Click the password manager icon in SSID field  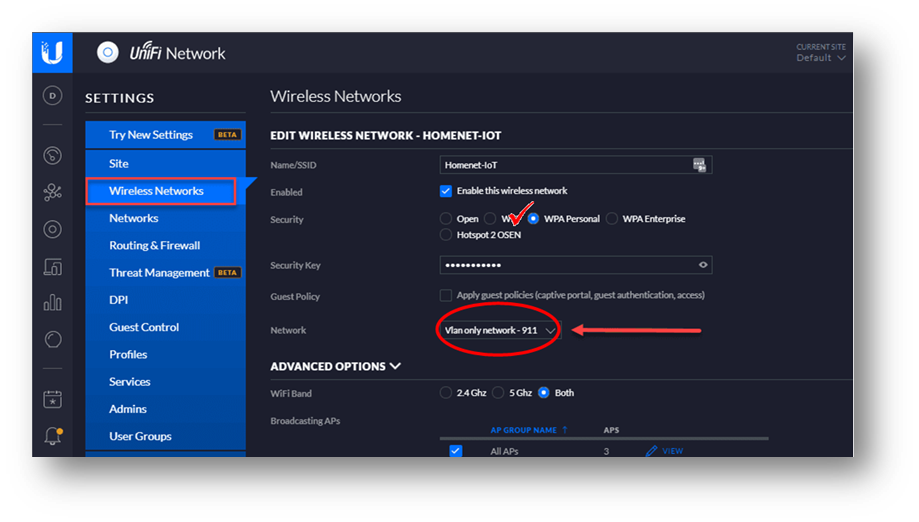point(699,165)
